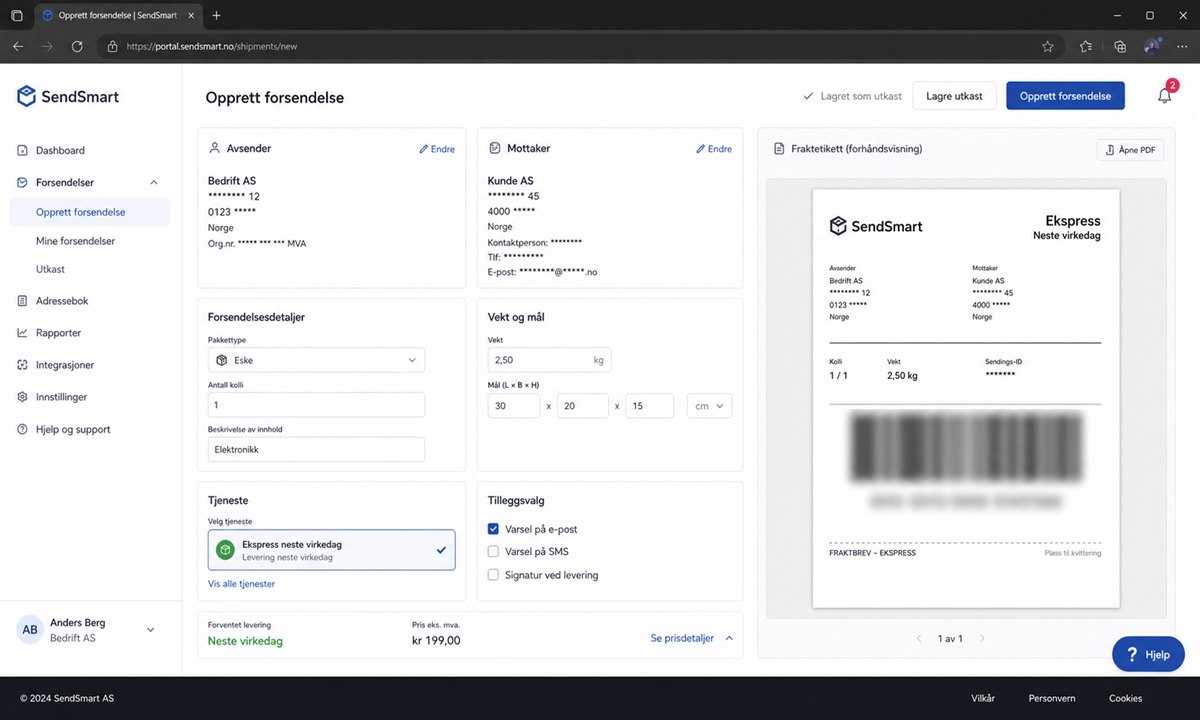
Task: Click the blue Opprett forsendelse button
Action: coord(1065,96)
